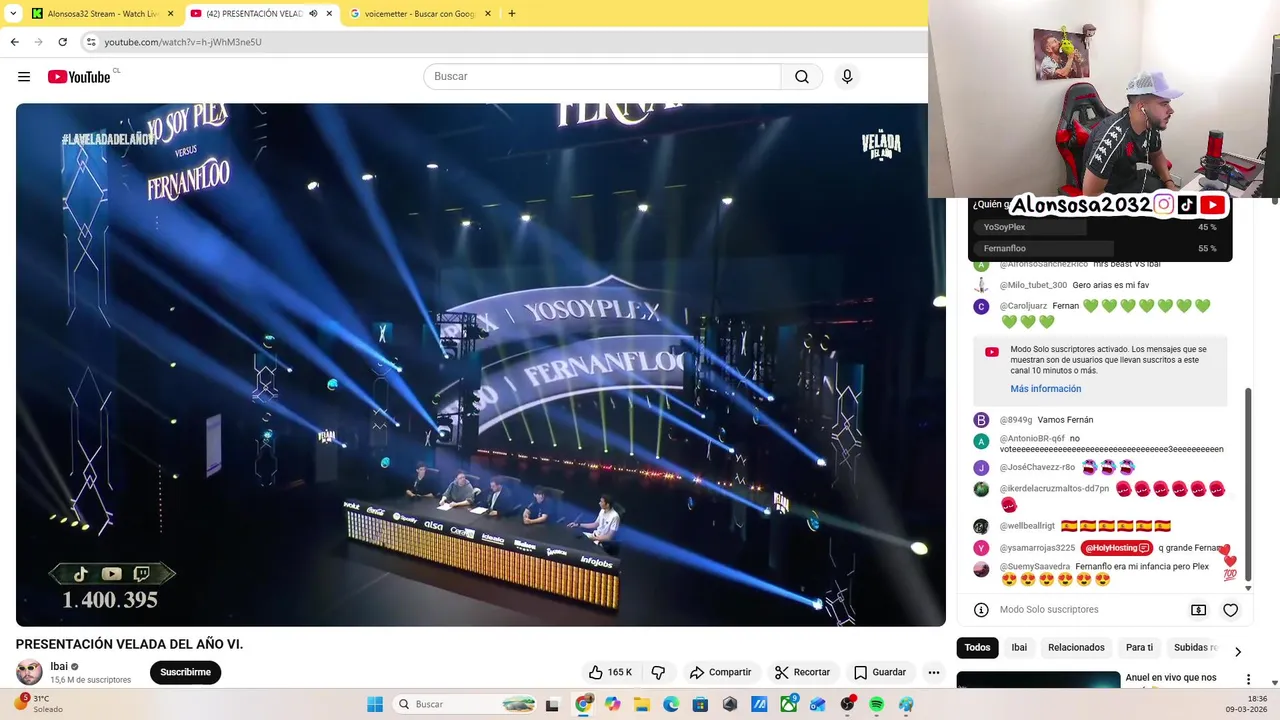Close the voicemeeter Google tab
The height and width of the screenshot is (720, 1280).
pos(488,14)
